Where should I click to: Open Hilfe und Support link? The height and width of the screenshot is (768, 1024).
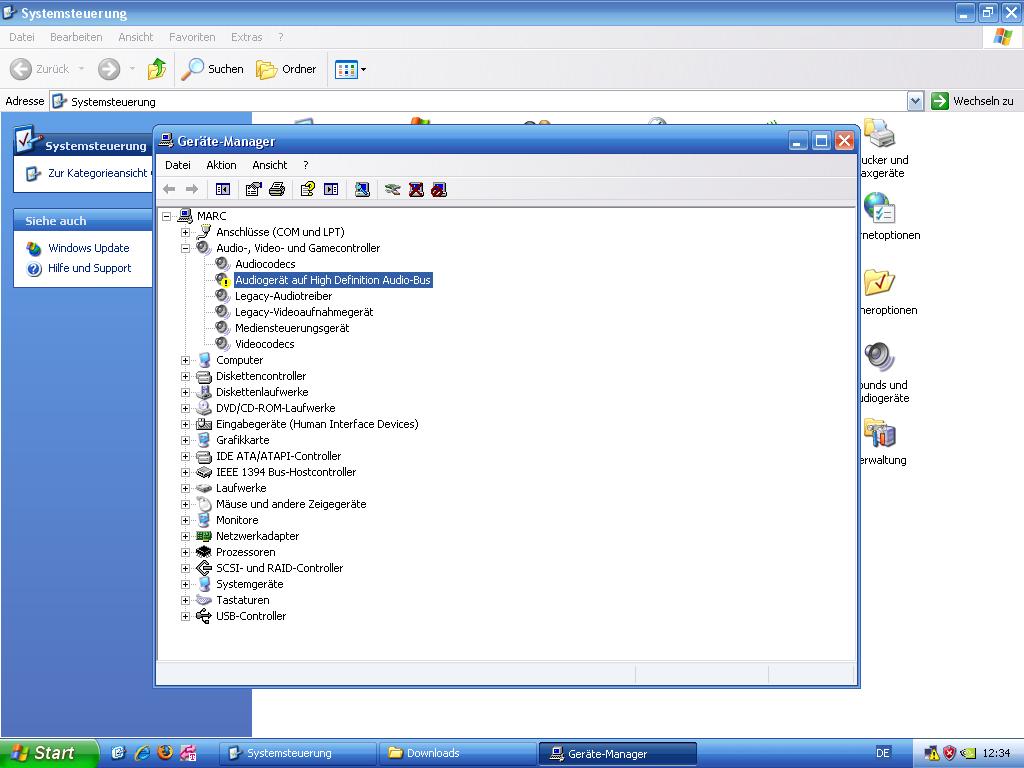[89, 268]
